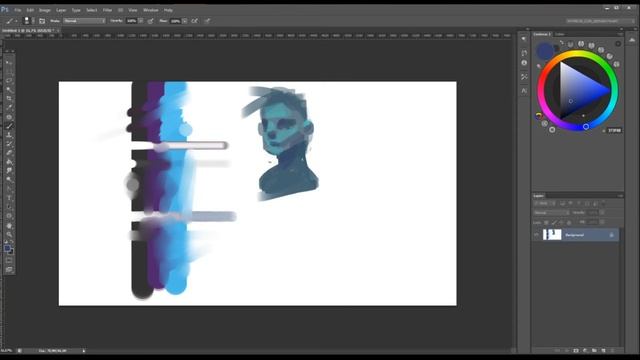Enable airbrush mode in options bar
This screenshot has width=640, height=360.
point(195,21)
